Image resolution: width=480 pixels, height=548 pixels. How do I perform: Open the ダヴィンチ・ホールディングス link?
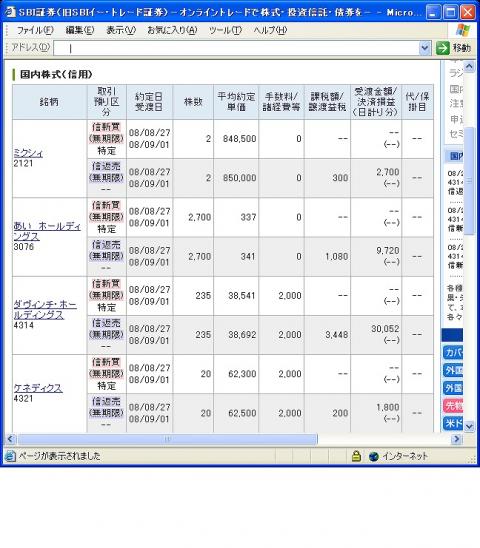click(x=45, y=310)
